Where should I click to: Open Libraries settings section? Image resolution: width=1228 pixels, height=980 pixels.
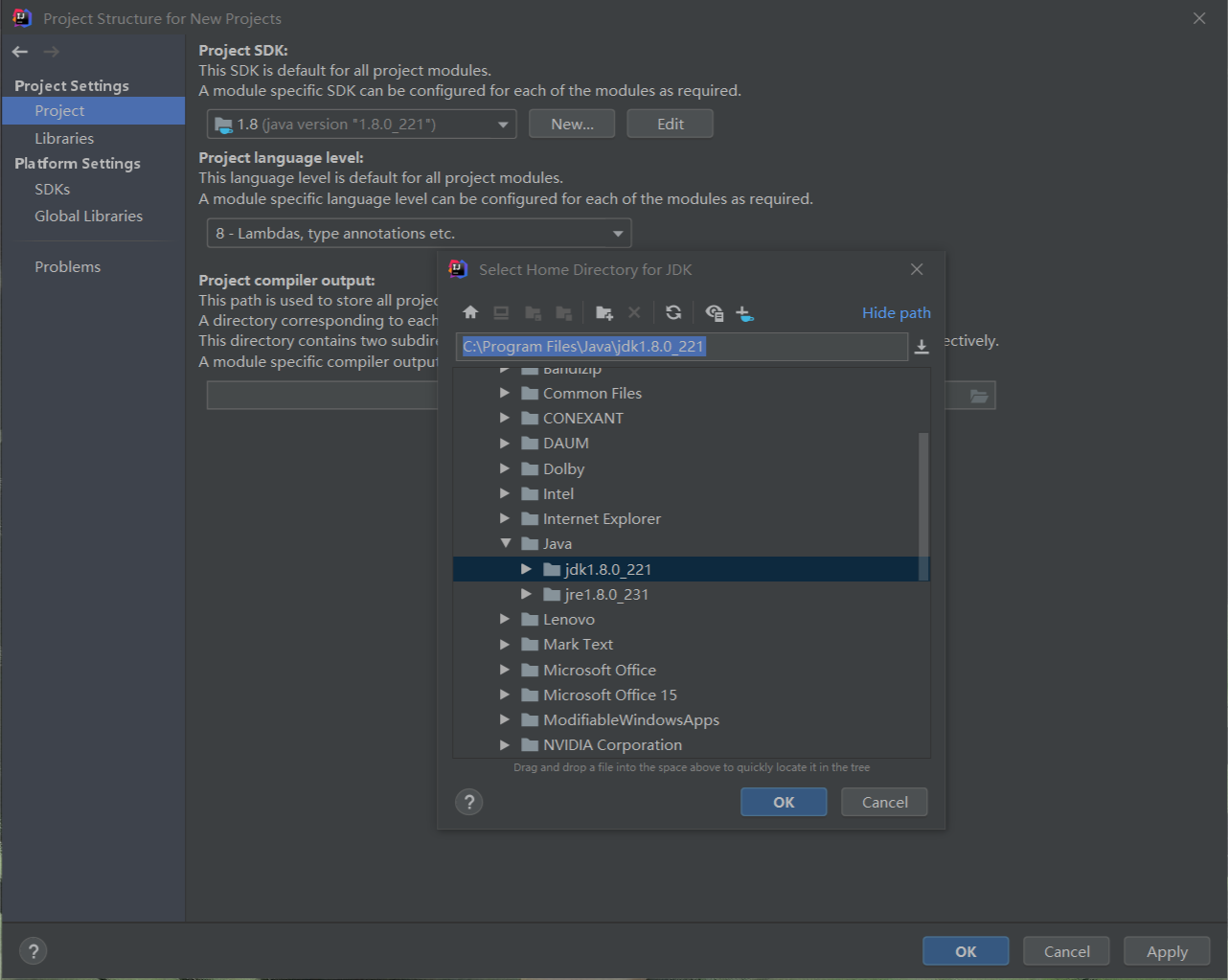click(x=64, y=138)
